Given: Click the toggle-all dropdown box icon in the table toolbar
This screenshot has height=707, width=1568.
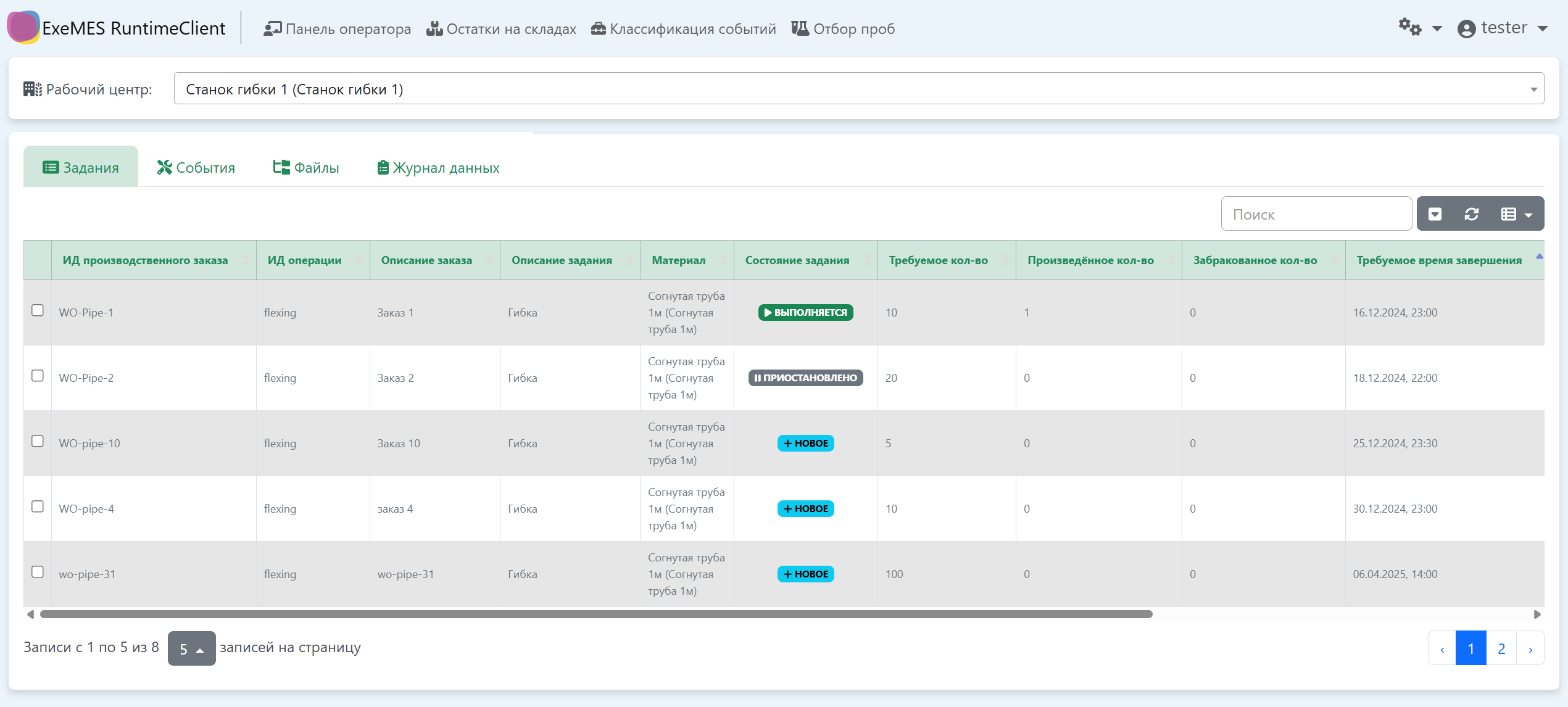Looking at the screenshot, I should (1435, 214).
